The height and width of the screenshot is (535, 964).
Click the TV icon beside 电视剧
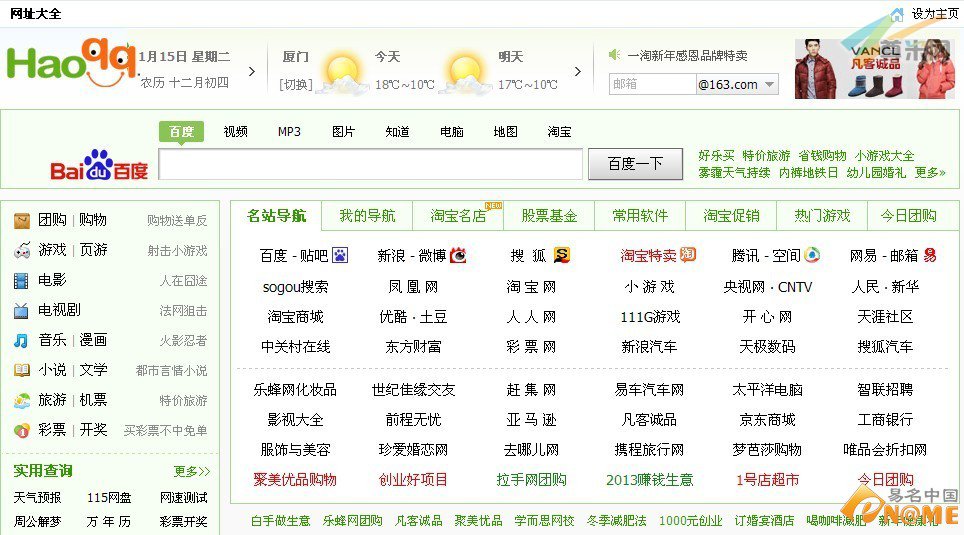coord(22,311)
